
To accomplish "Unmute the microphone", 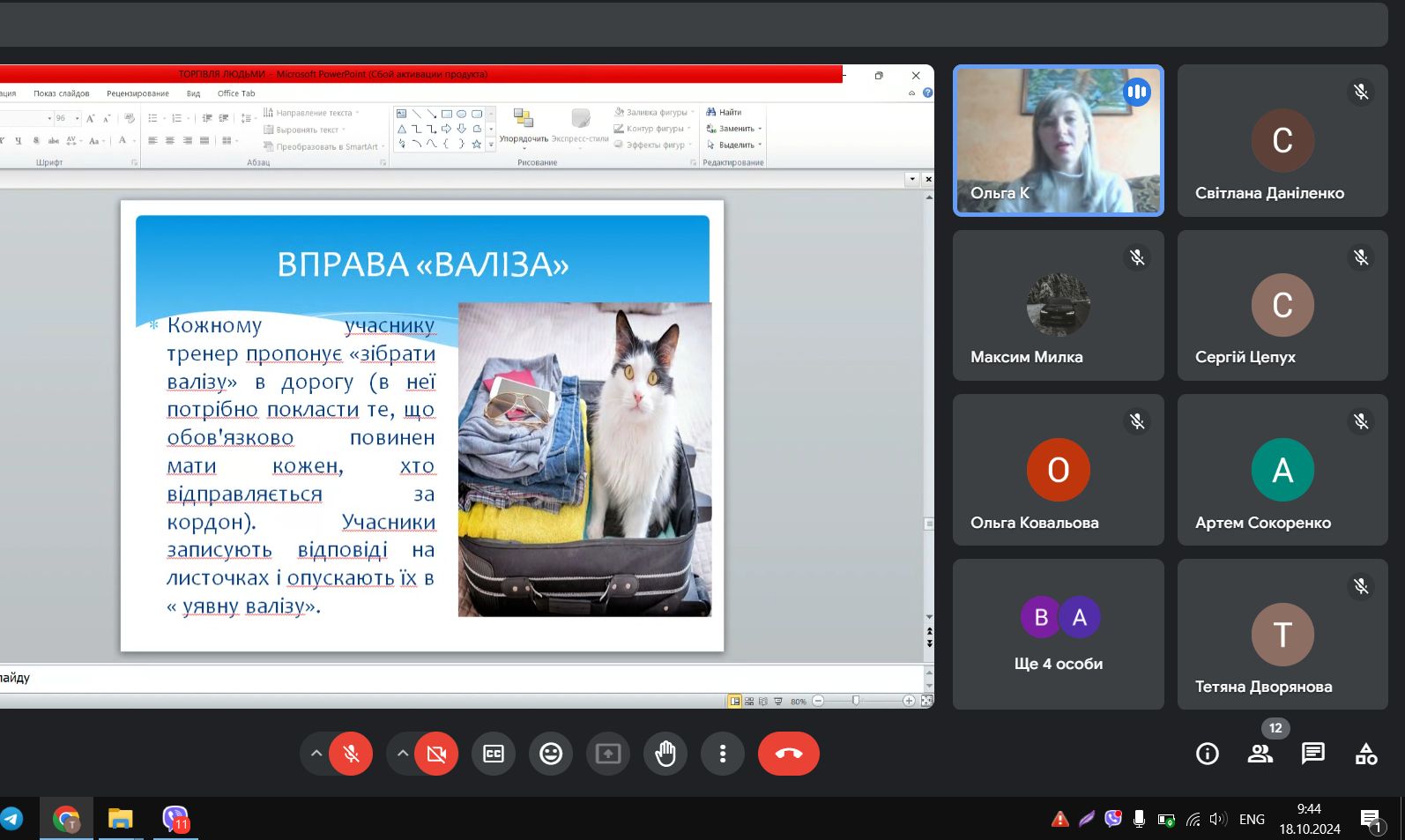I will tap(351, 754).
